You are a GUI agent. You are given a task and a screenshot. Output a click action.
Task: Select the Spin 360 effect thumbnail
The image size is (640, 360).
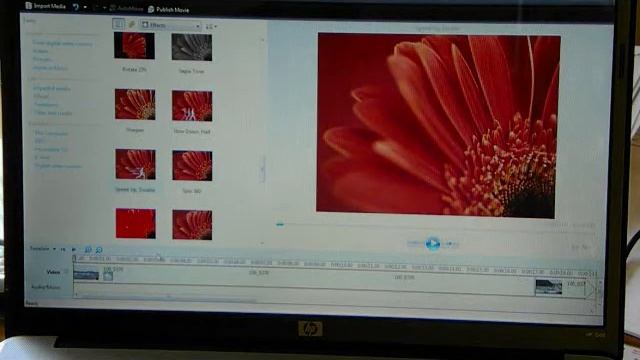coord(192,166)
